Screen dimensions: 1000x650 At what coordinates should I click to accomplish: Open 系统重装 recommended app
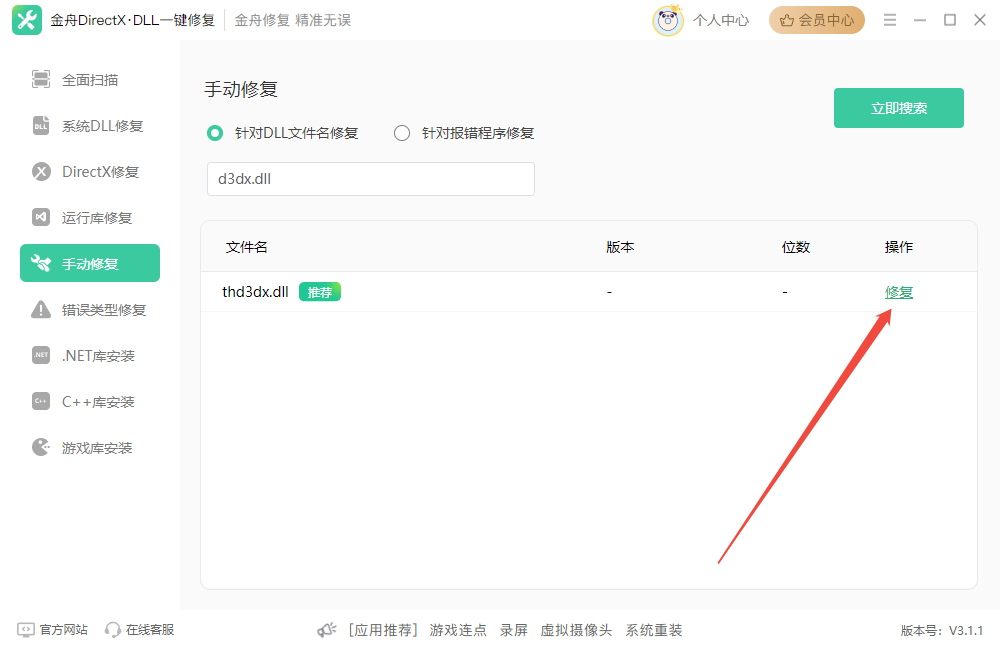pos(654,630)
